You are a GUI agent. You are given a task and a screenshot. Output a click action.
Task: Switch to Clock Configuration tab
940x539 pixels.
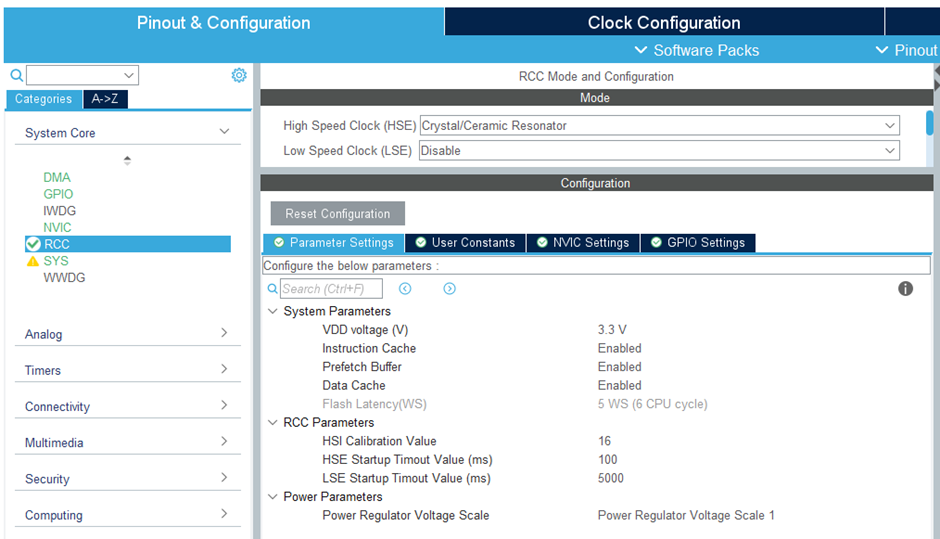[664, 22]
